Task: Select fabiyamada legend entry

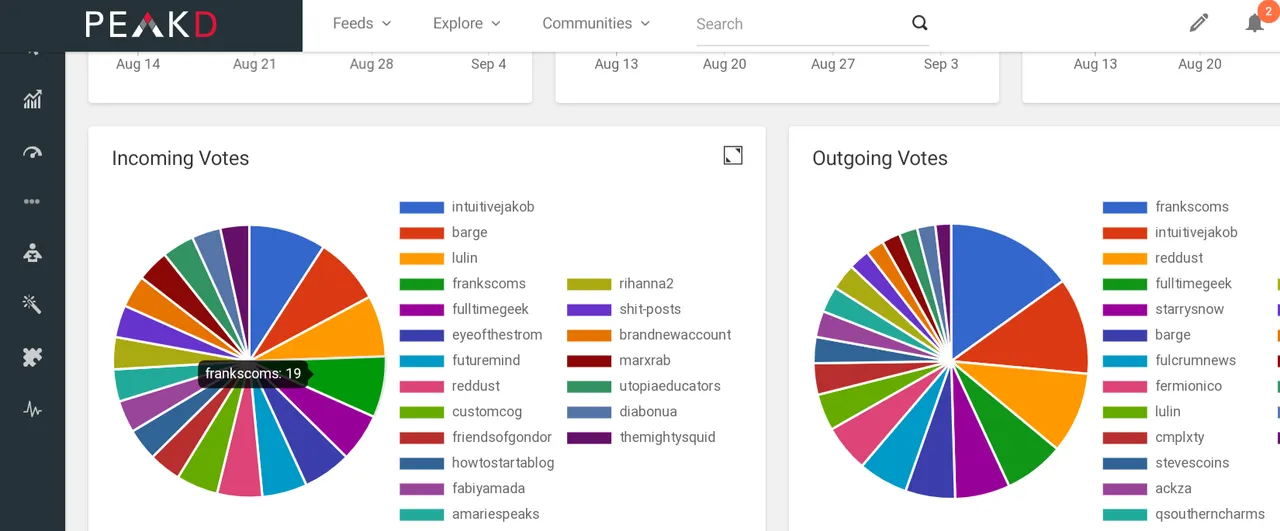Action: pyautogui.click(x=488, y=489)
